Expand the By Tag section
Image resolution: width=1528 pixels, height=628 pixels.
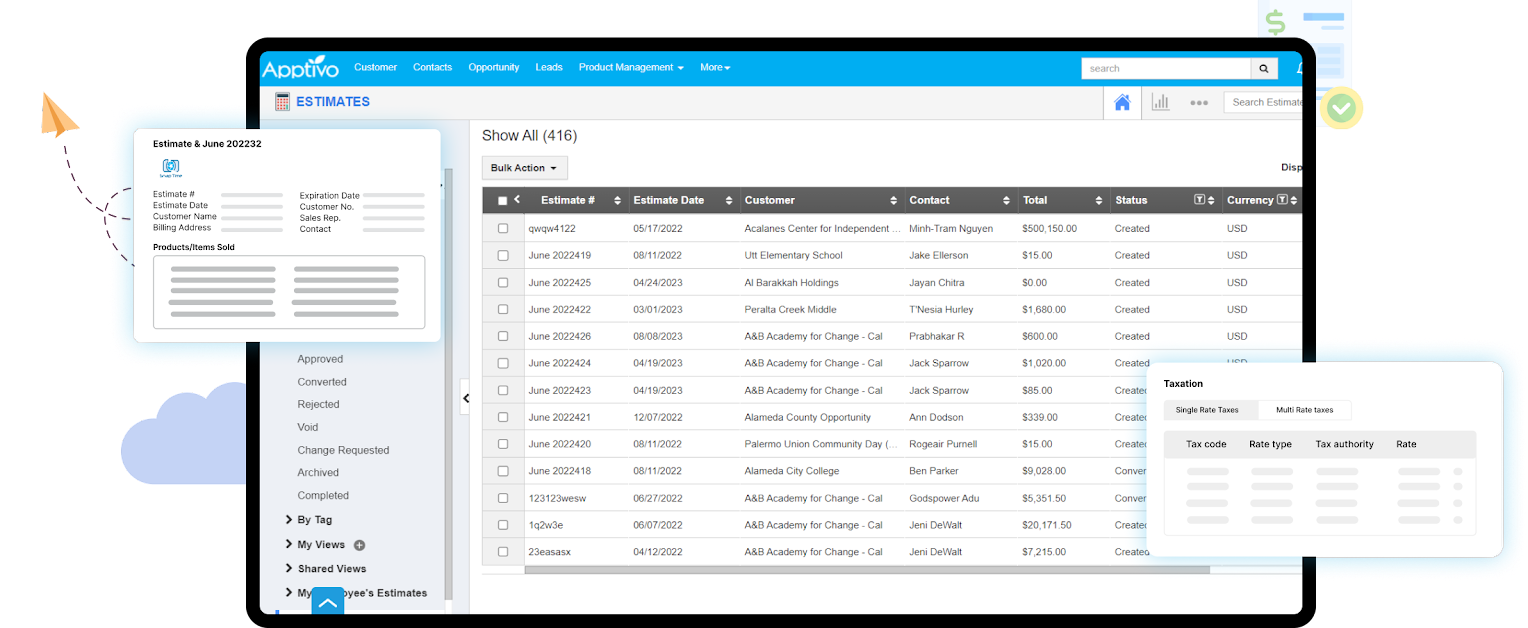(314, 520)
